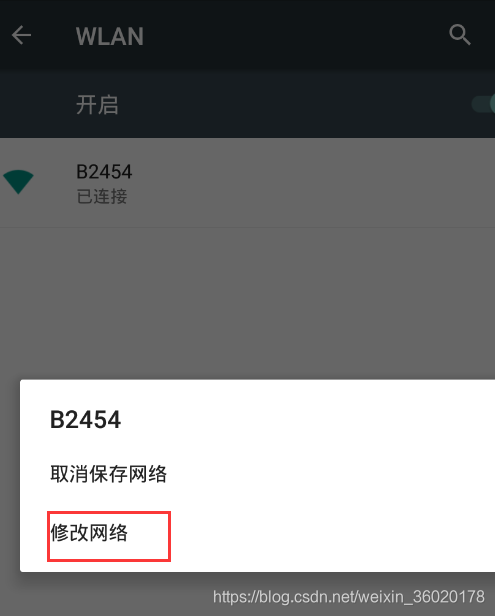Tap the B2454 network name in list
The image size is (495, 616).
(x=104, y=172)
